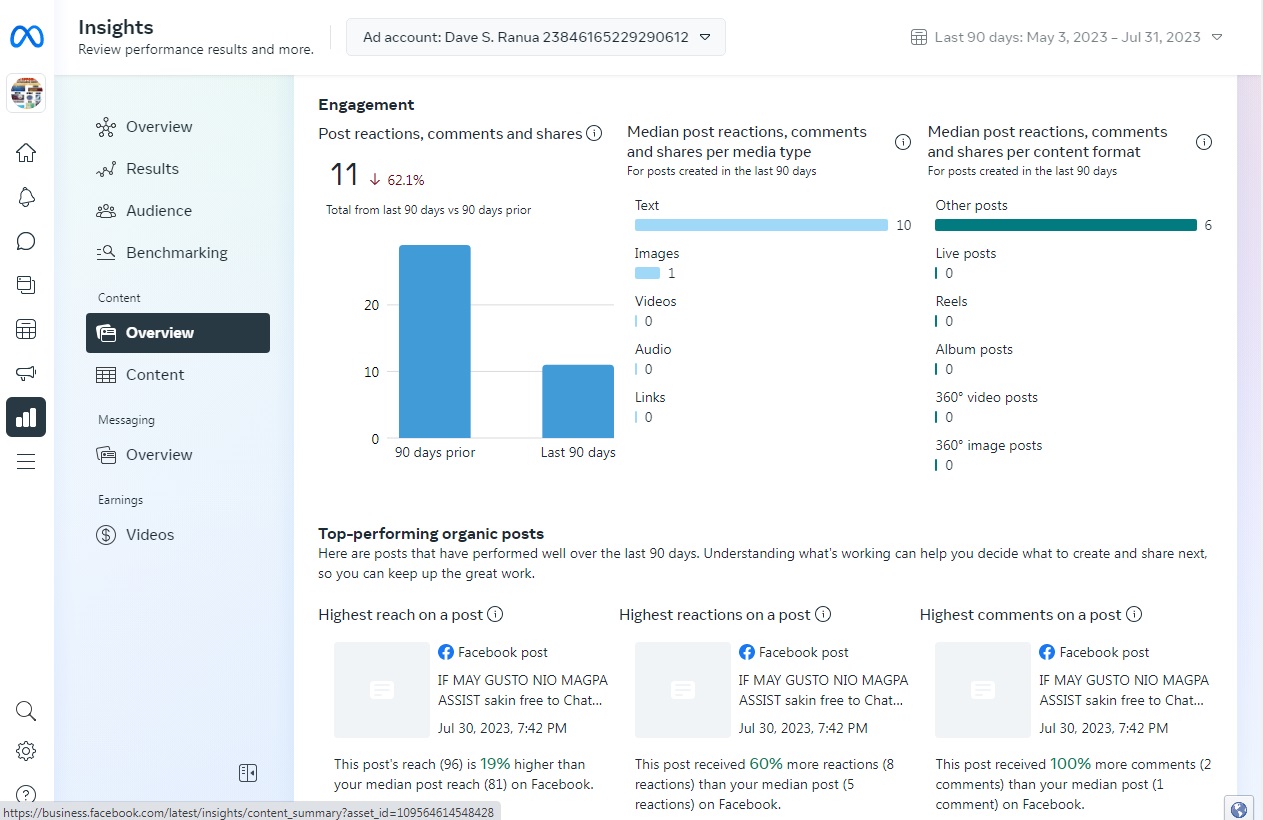The image size is (1263, 820).
Task: Open the Earnings Videos link
Action: (149, 535)
